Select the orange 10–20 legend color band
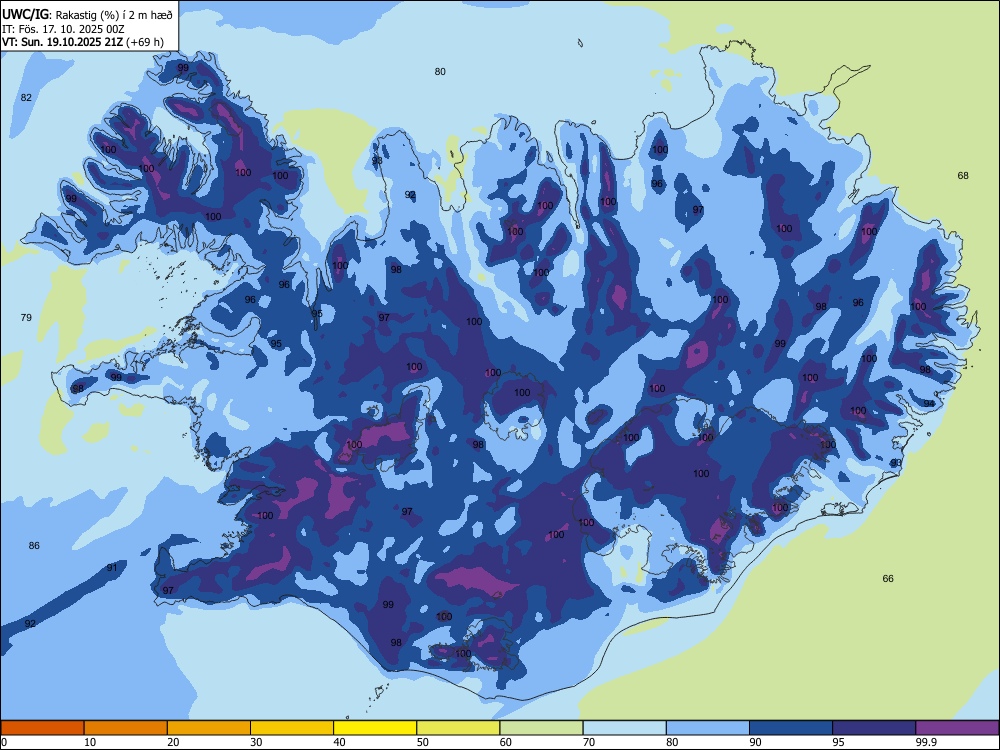The width and height of the screenshot is (1000, 750). tap(126, 728)
